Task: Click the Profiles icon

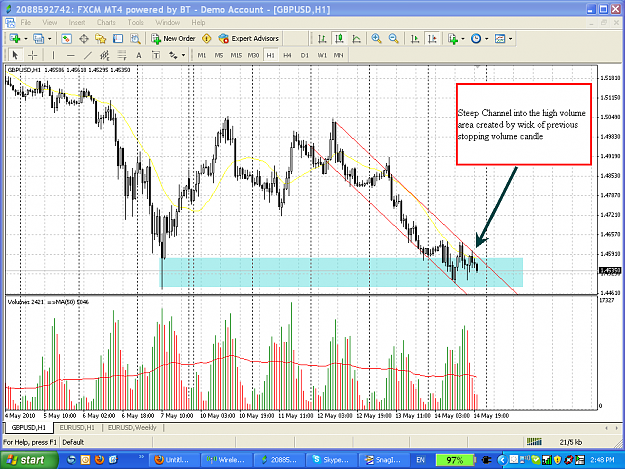Action: coord(39,39)
